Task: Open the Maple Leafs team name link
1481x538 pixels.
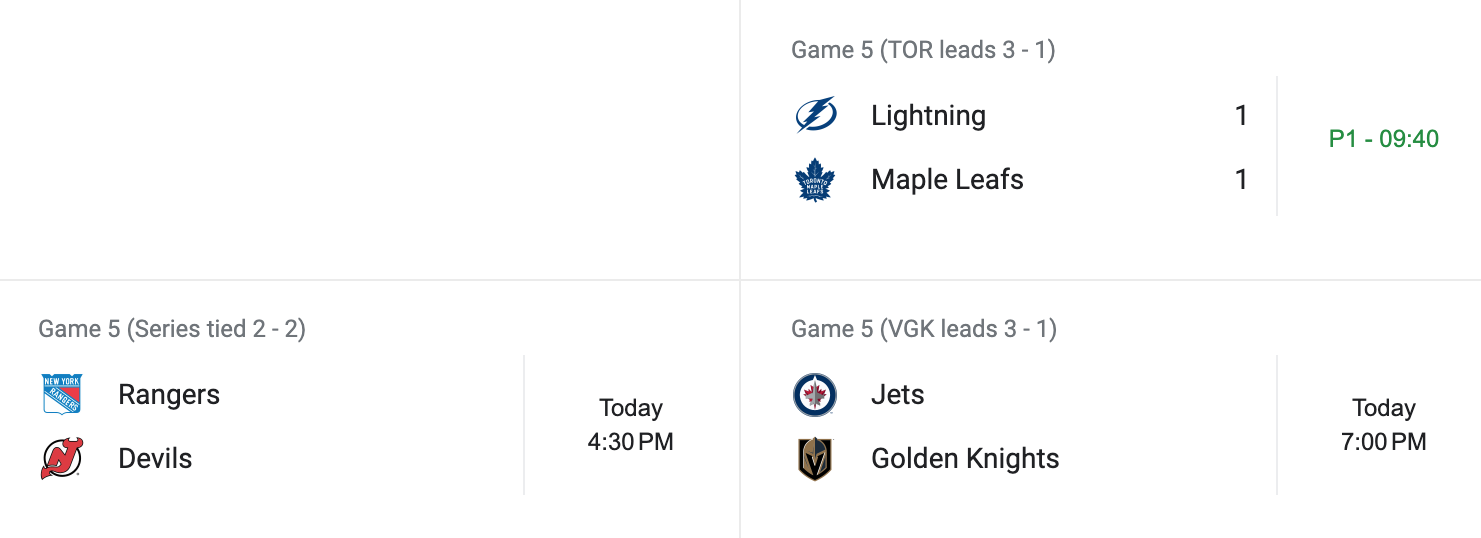Action: pyautogui.click(x=947, y=180)
